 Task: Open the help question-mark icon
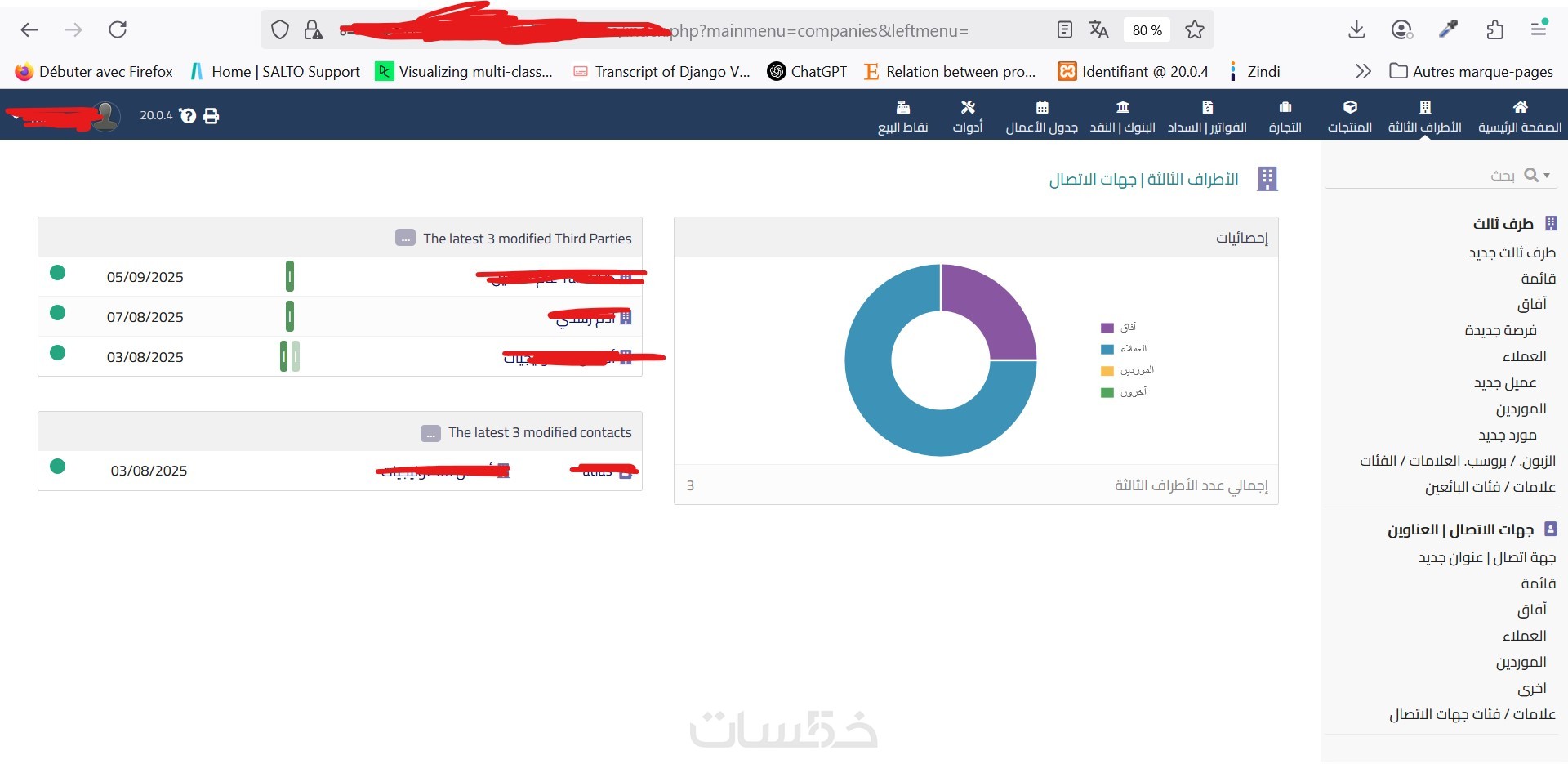[x=188, y=115]
